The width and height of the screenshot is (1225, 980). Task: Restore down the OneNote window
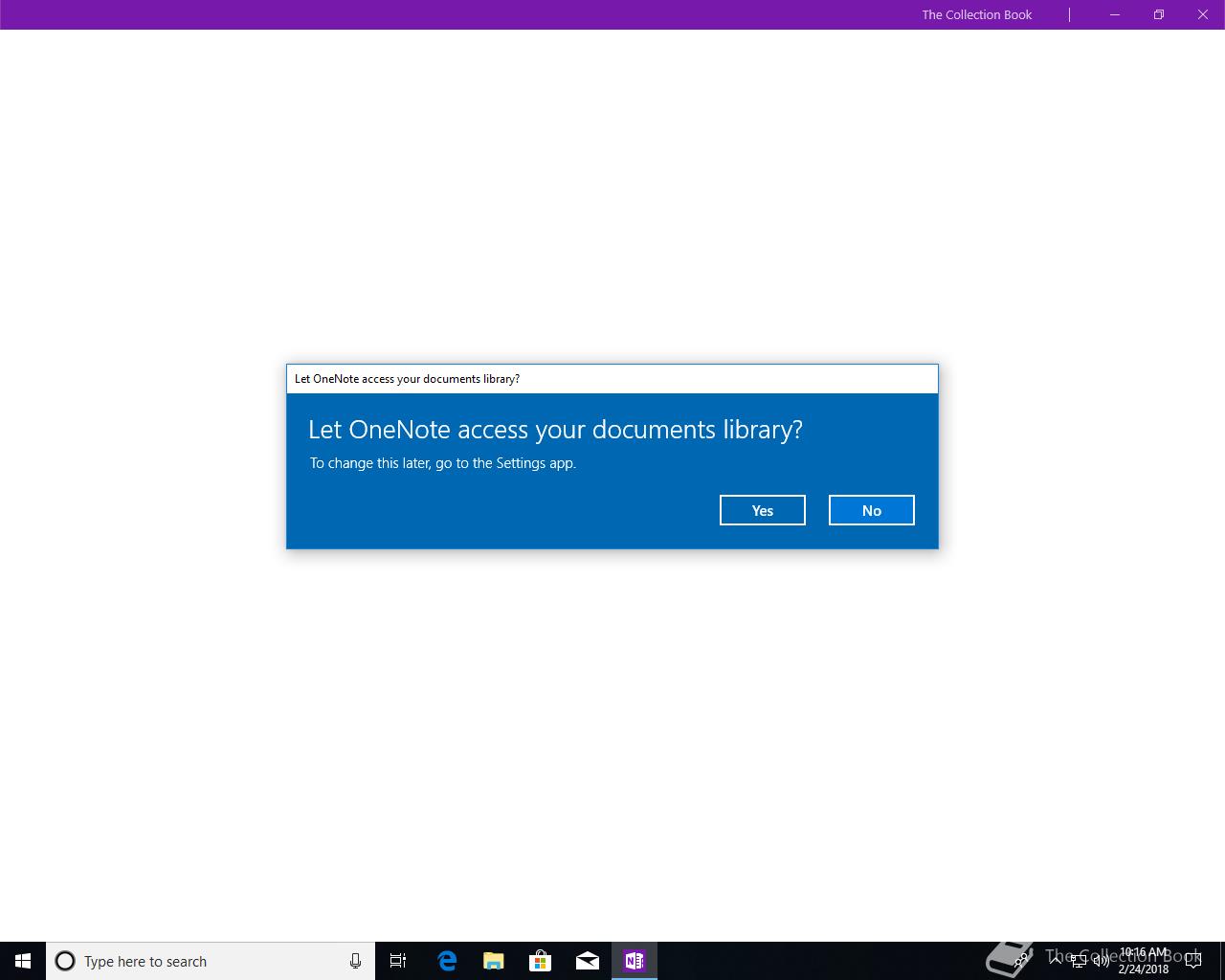pyautogui.click(x=1159, y=14)
